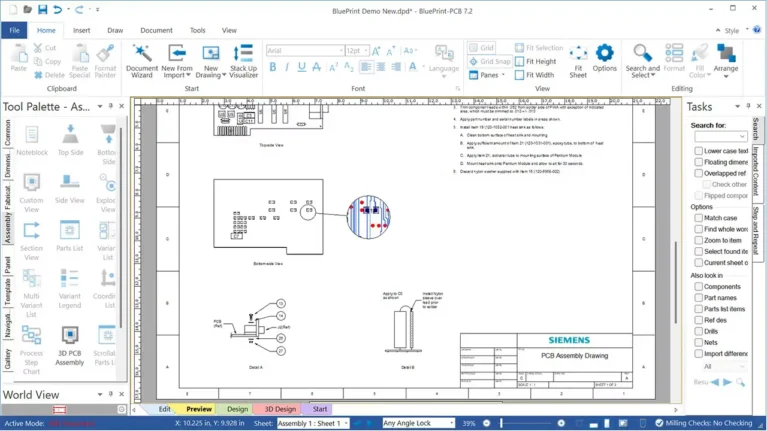
Task: Click the Fit Width button
Action: pyautogui.click(x=535, y=75)
